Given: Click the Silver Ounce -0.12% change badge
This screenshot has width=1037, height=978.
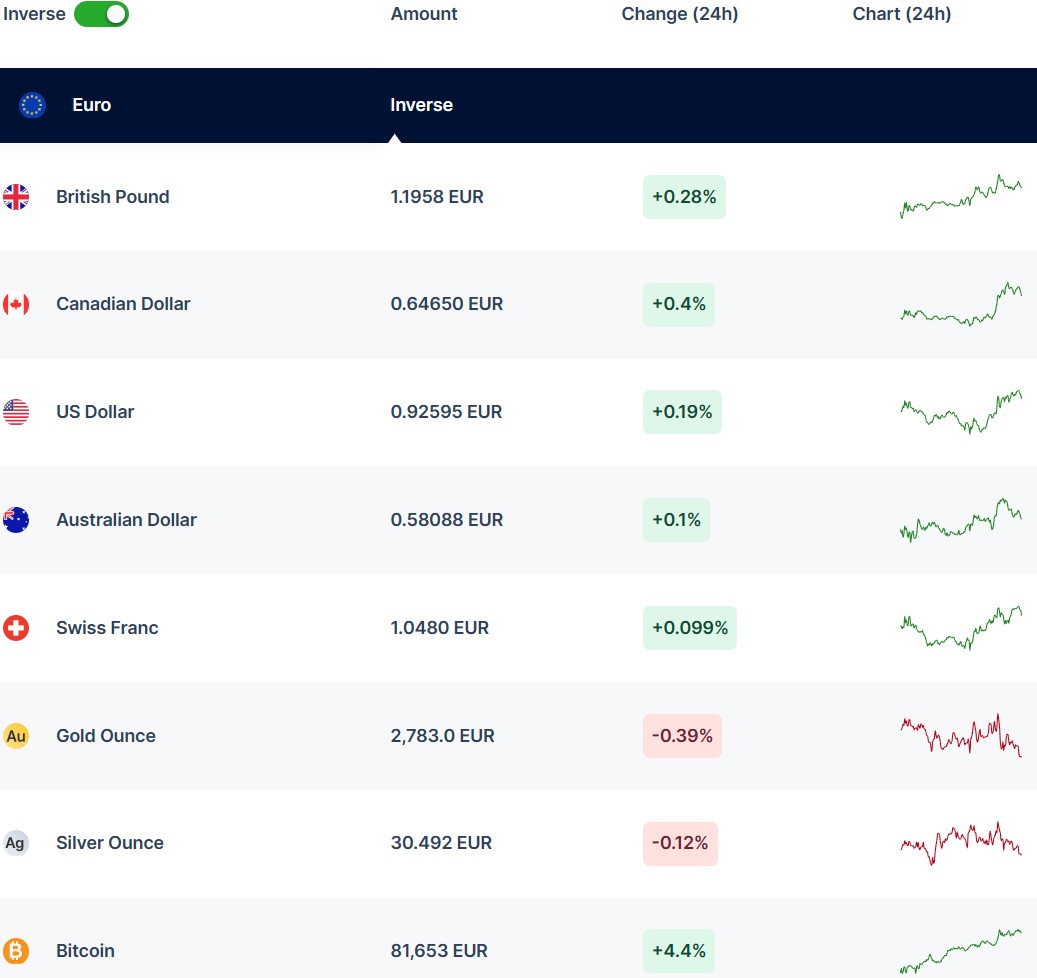Looking at the screenshot, I should tap(680, 843).
